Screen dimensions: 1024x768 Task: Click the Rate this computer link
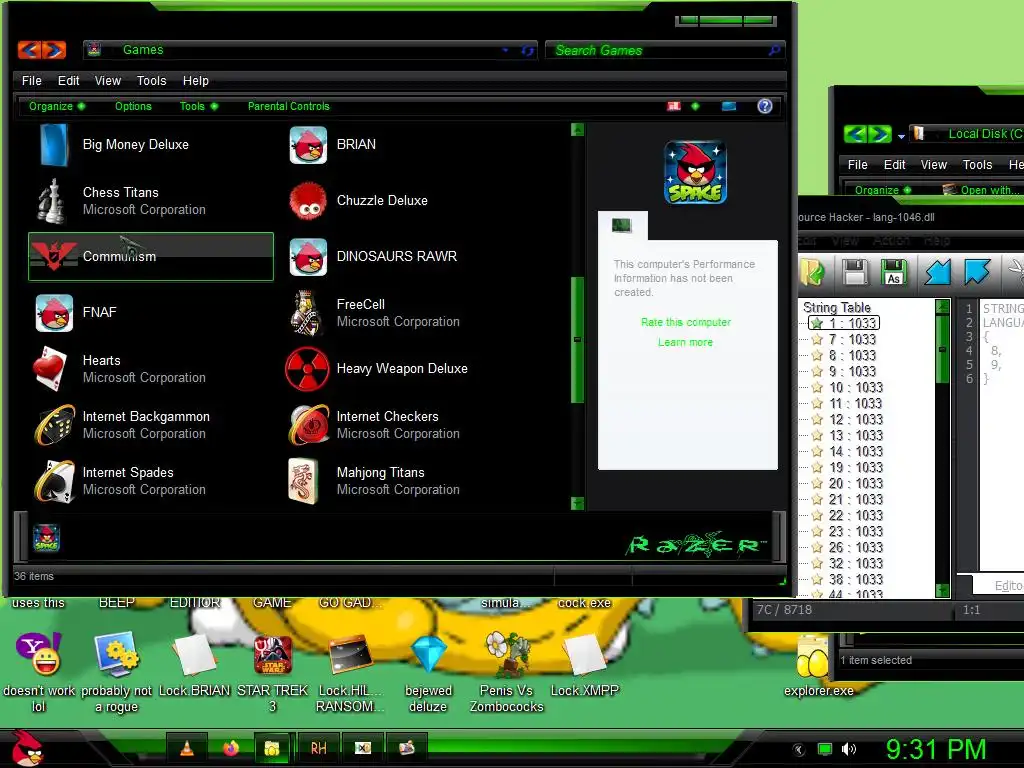click(x=686, y=322)
